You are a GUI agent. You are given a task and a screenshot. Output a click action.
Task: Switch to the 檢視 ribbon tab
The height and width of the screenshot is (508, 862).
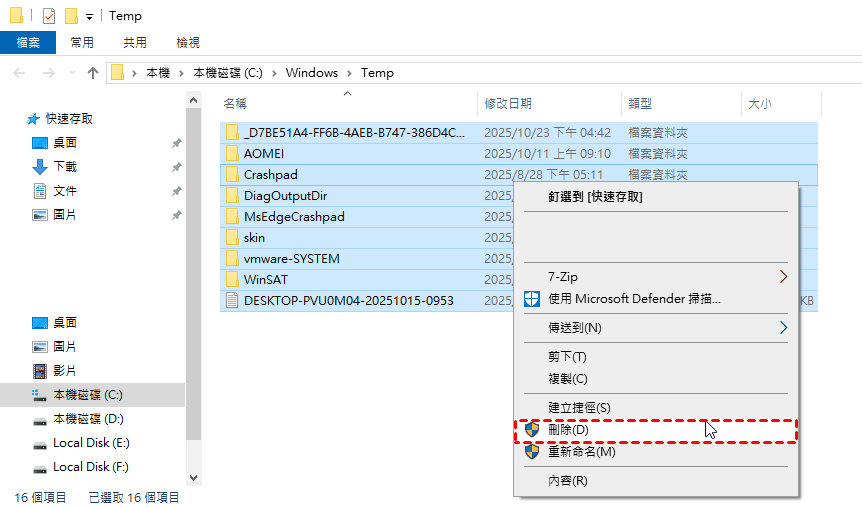(187, 42)
